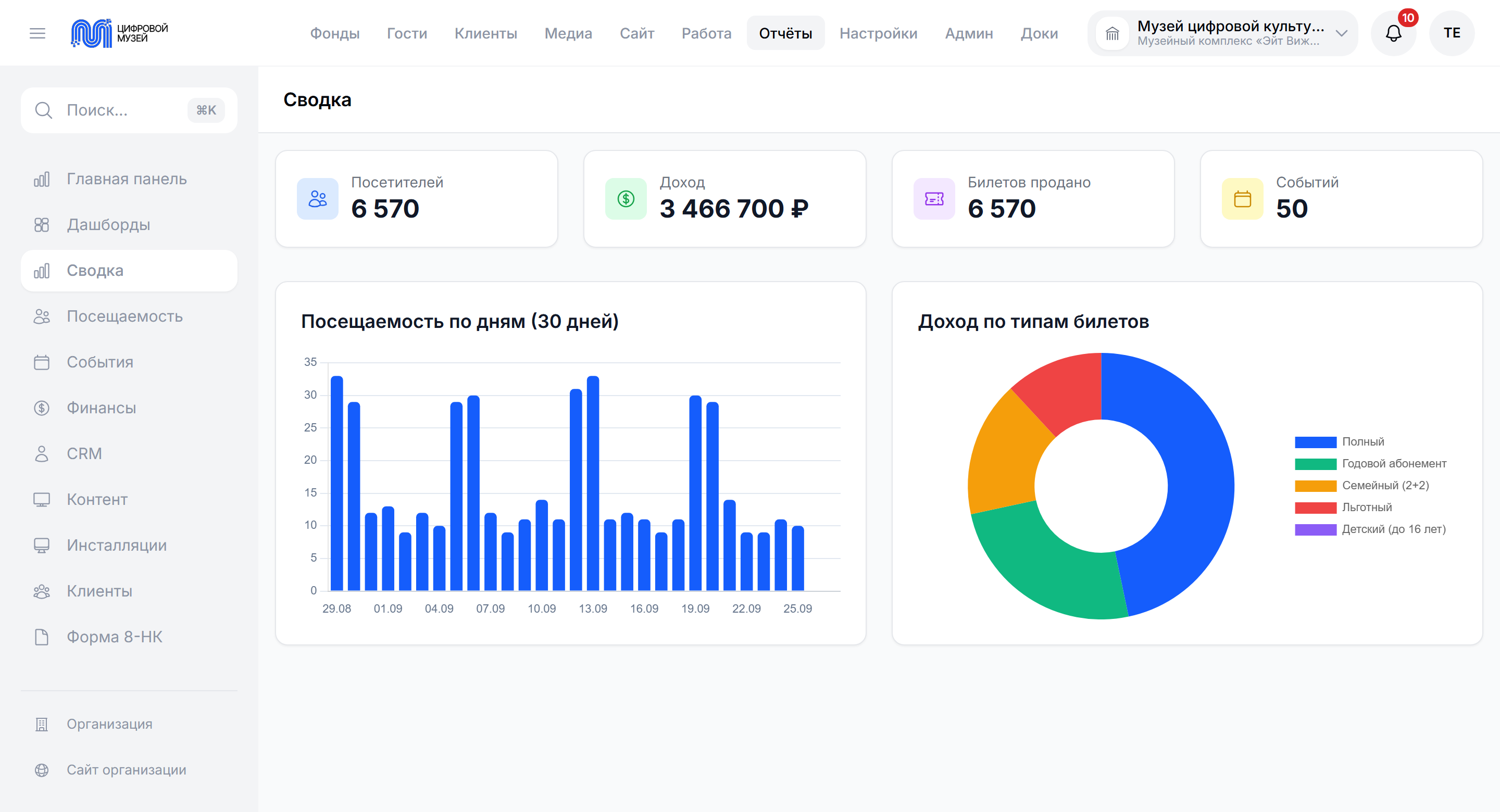Screen dimensions: 1500x812
Task: Expand the museum selector chevron
Action: [1341, 33]
